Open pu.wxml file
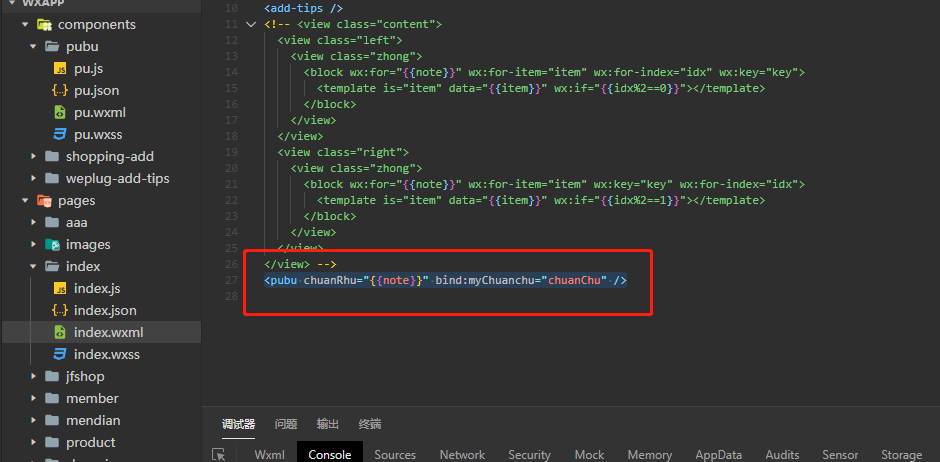Image resolution: width=940 pixels, height=462 pixels. point(100,113)
